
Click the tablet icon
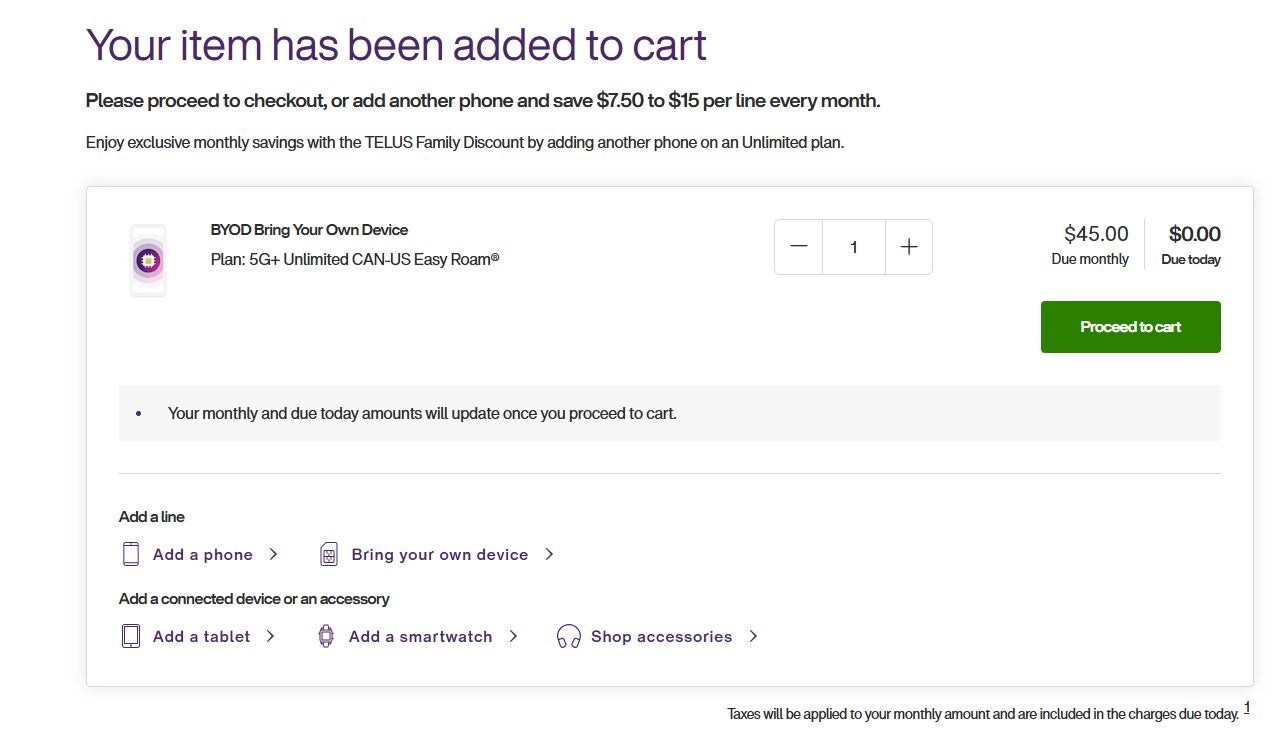click(x=131, y=636)
